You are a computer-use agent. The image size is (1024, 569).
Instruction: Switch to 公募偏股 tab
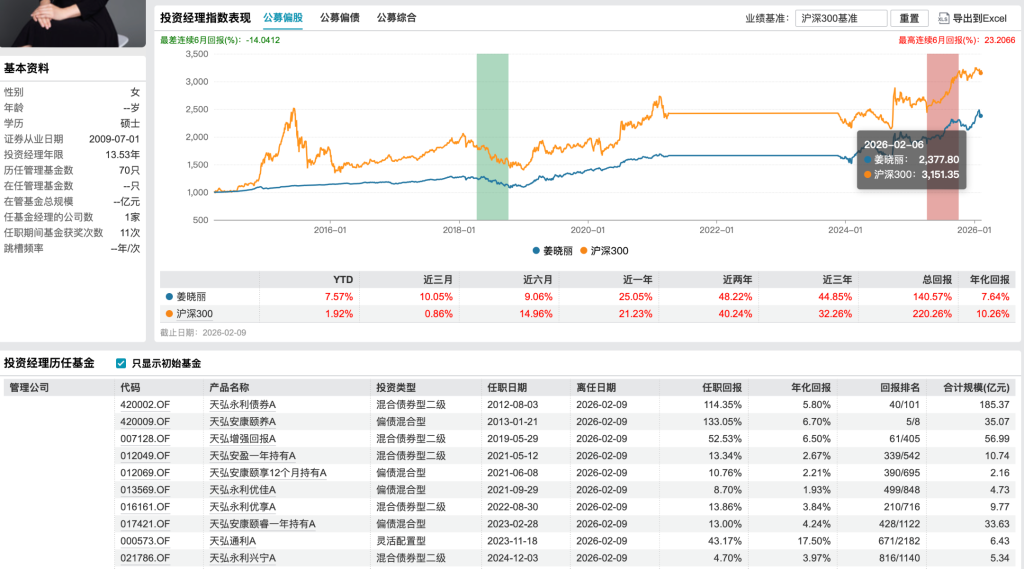(283, 18)
